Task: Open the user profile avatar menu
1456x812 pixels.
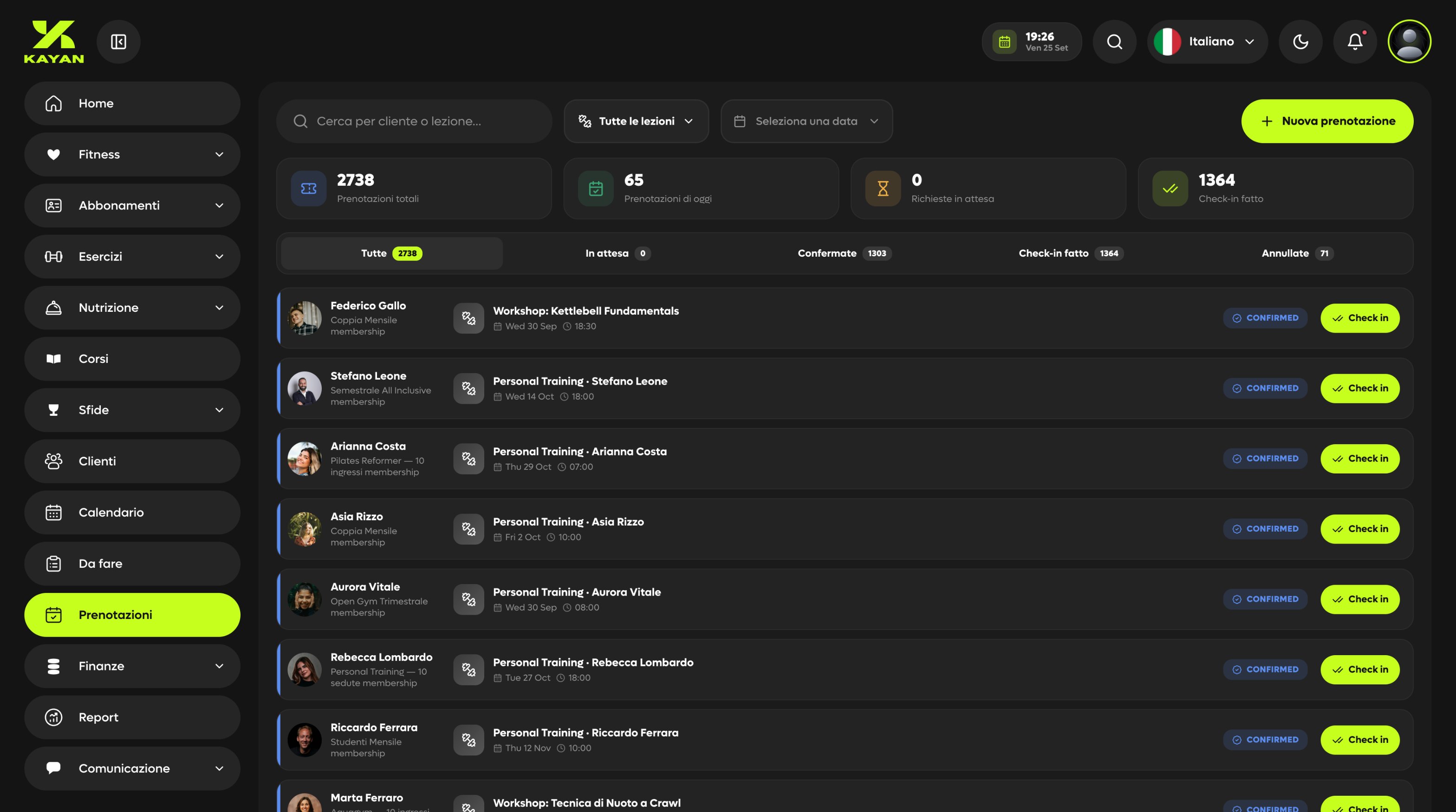Action: [x=1409, y=42]
